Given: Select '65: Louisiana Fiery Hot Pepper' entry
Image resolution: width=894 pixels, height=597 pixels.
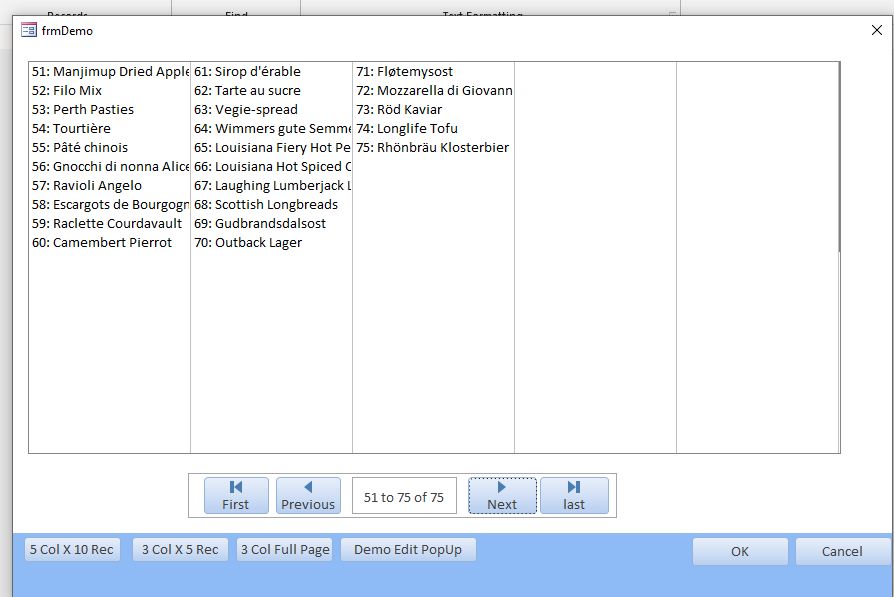Looking at the screenshot, I should (271, 147).
